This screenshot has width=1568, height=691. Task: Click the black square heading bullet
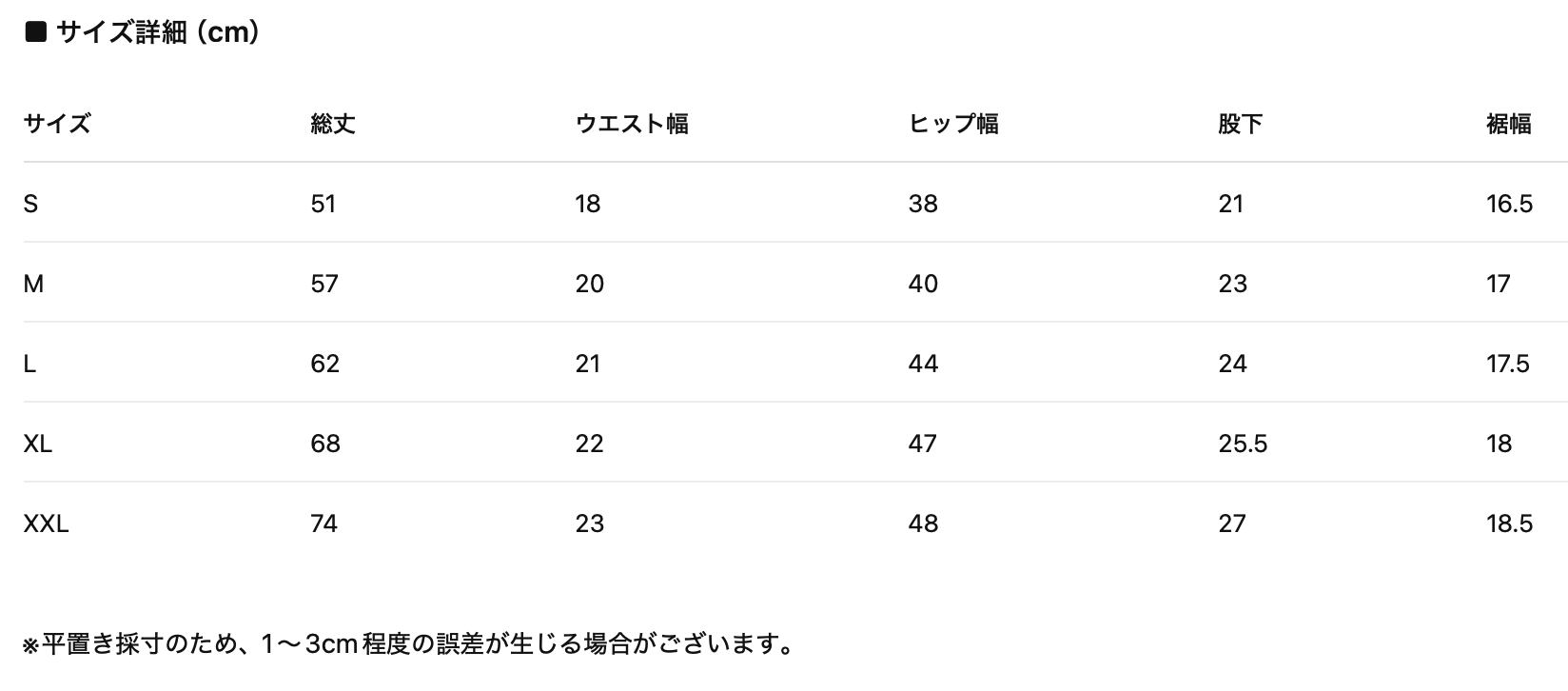[x=35, y=32]
